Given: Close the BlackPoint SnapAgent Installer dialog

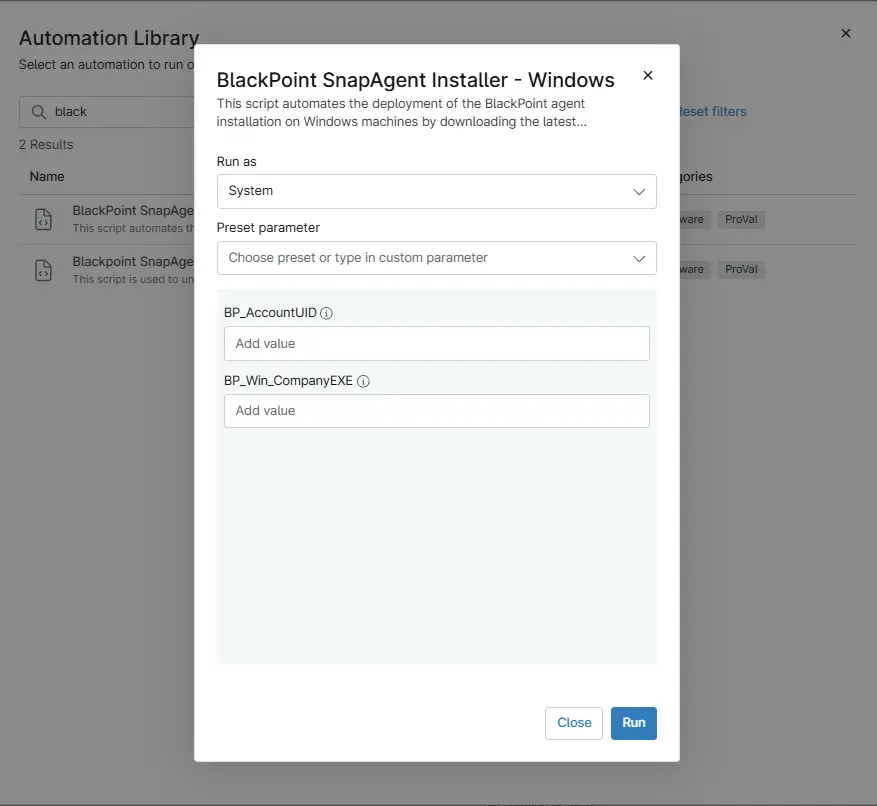Looking at the screenshot, I should point(647,76).
